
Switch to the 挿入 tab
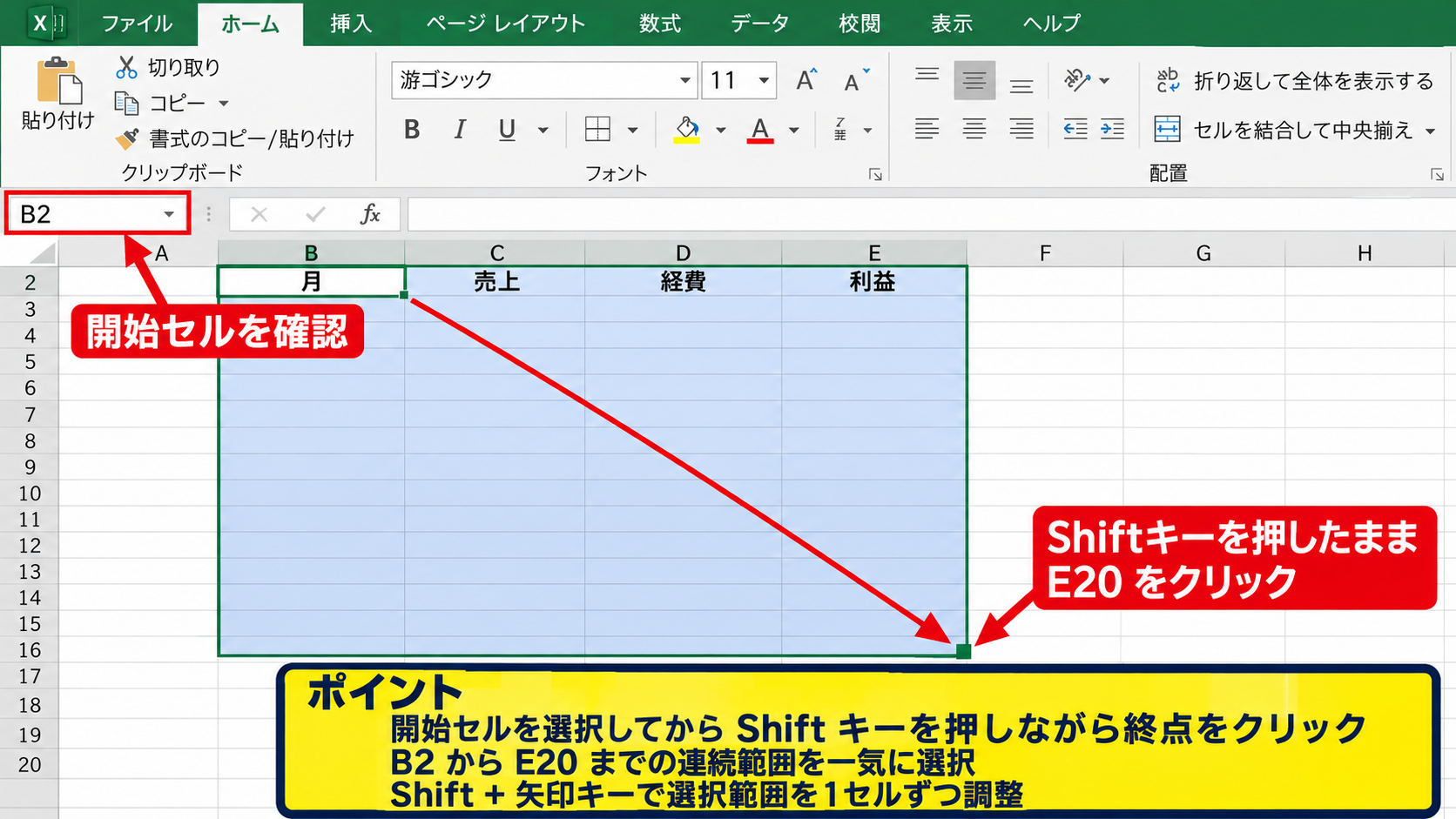click(x=351, y=23)
